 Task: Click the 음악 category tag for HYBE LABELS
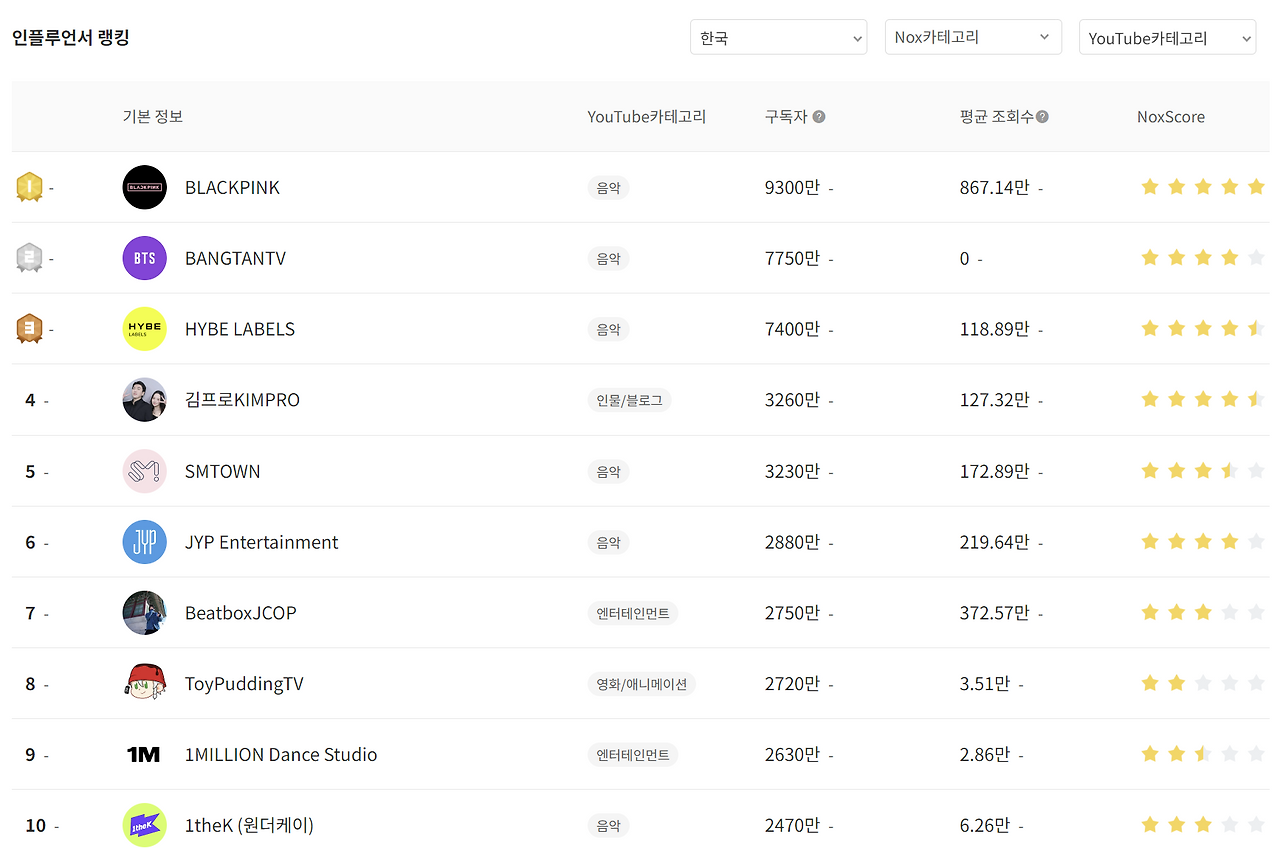pyautogui.click(x=608, y=329)
